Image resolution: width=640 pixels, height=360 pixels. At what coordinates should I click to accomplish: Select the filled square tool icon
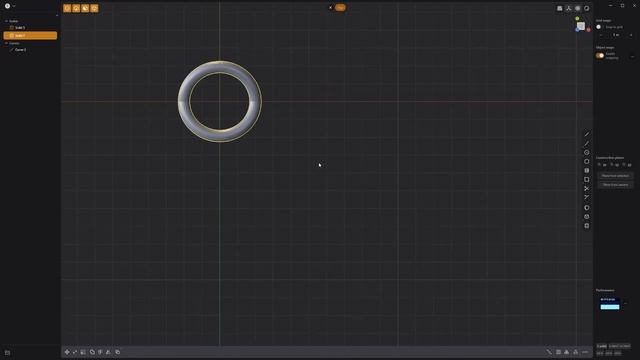pos(587,170)
